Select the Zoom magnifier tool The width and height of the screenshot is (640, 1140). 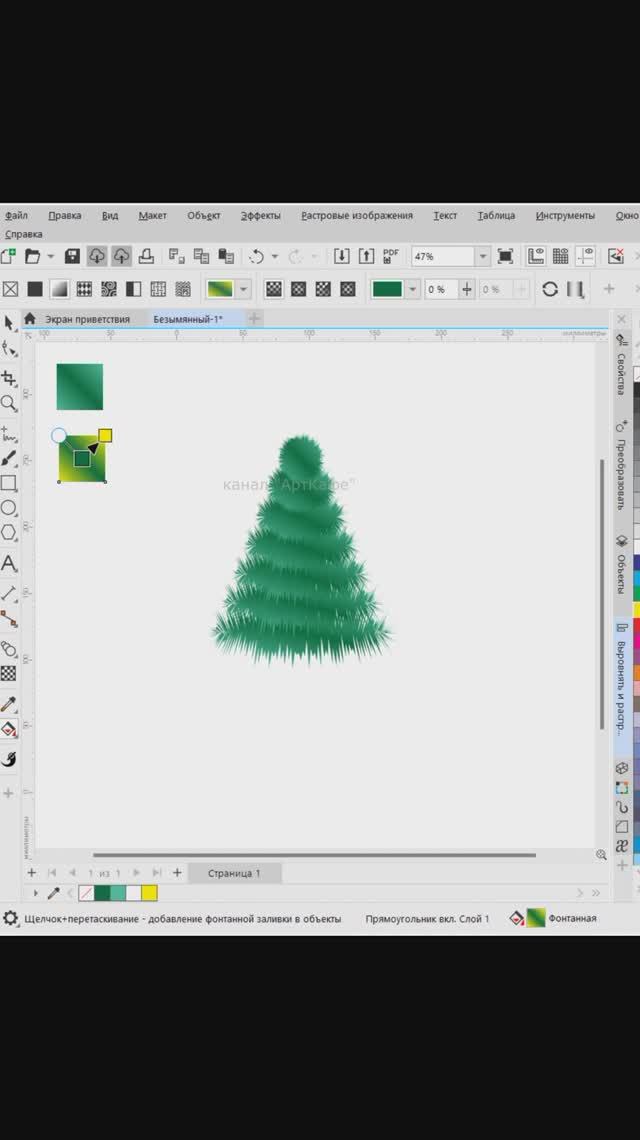point(9,404)
